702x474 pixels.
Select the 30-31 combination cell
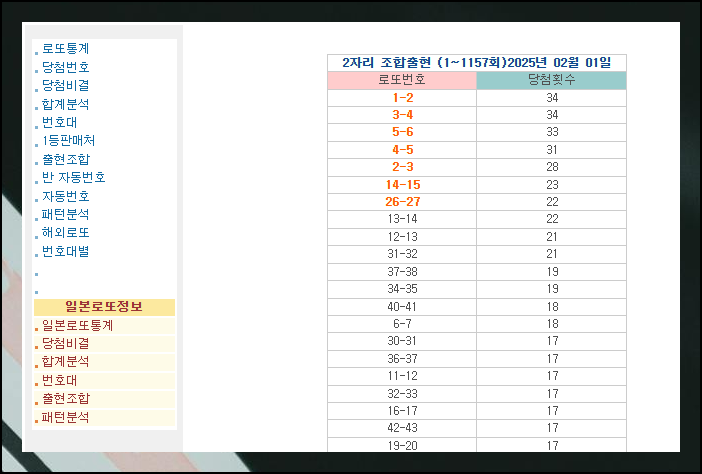click(402, 341)
